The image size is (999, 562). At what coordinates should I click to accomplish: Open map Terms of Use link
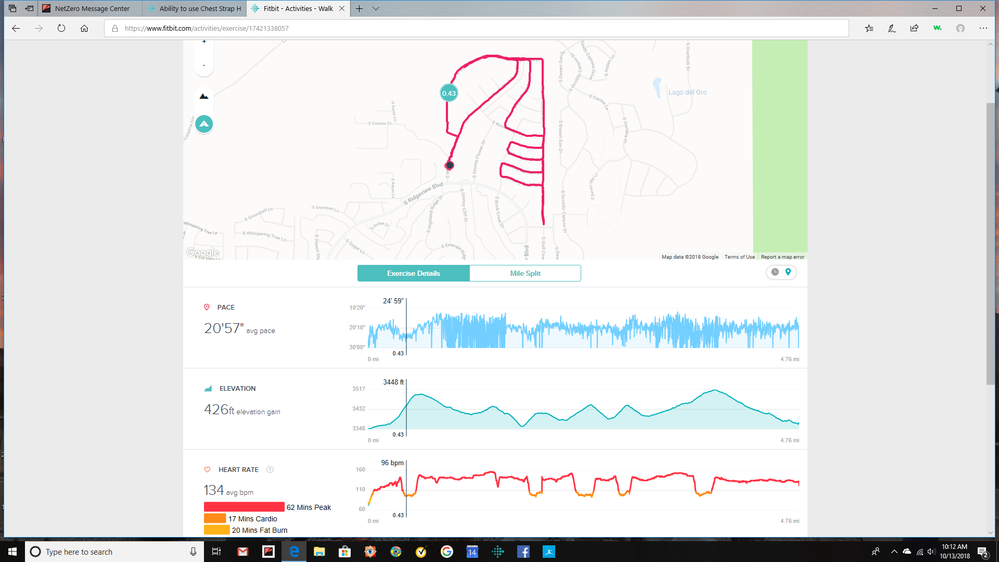pyautogui.click(x=739, y=257)
